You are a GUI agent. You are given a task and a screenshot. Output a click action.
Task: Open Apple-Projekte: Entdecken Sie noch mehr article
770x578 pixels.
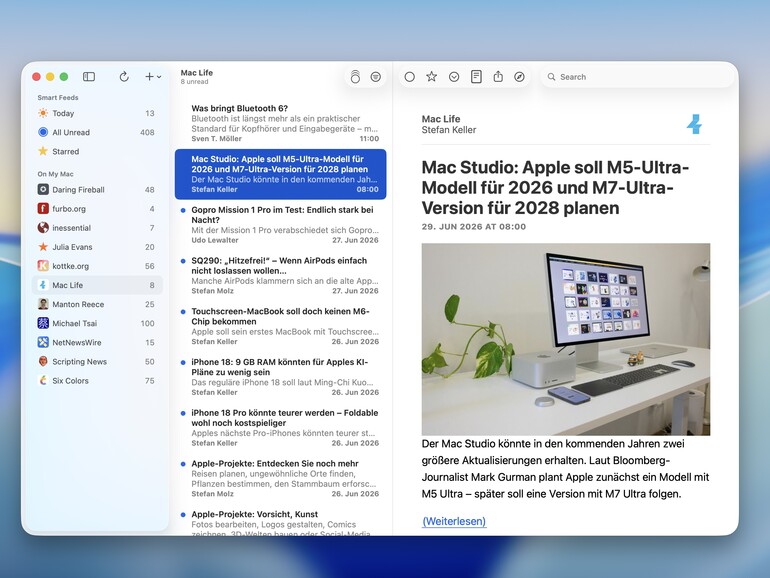click(280, 479)
